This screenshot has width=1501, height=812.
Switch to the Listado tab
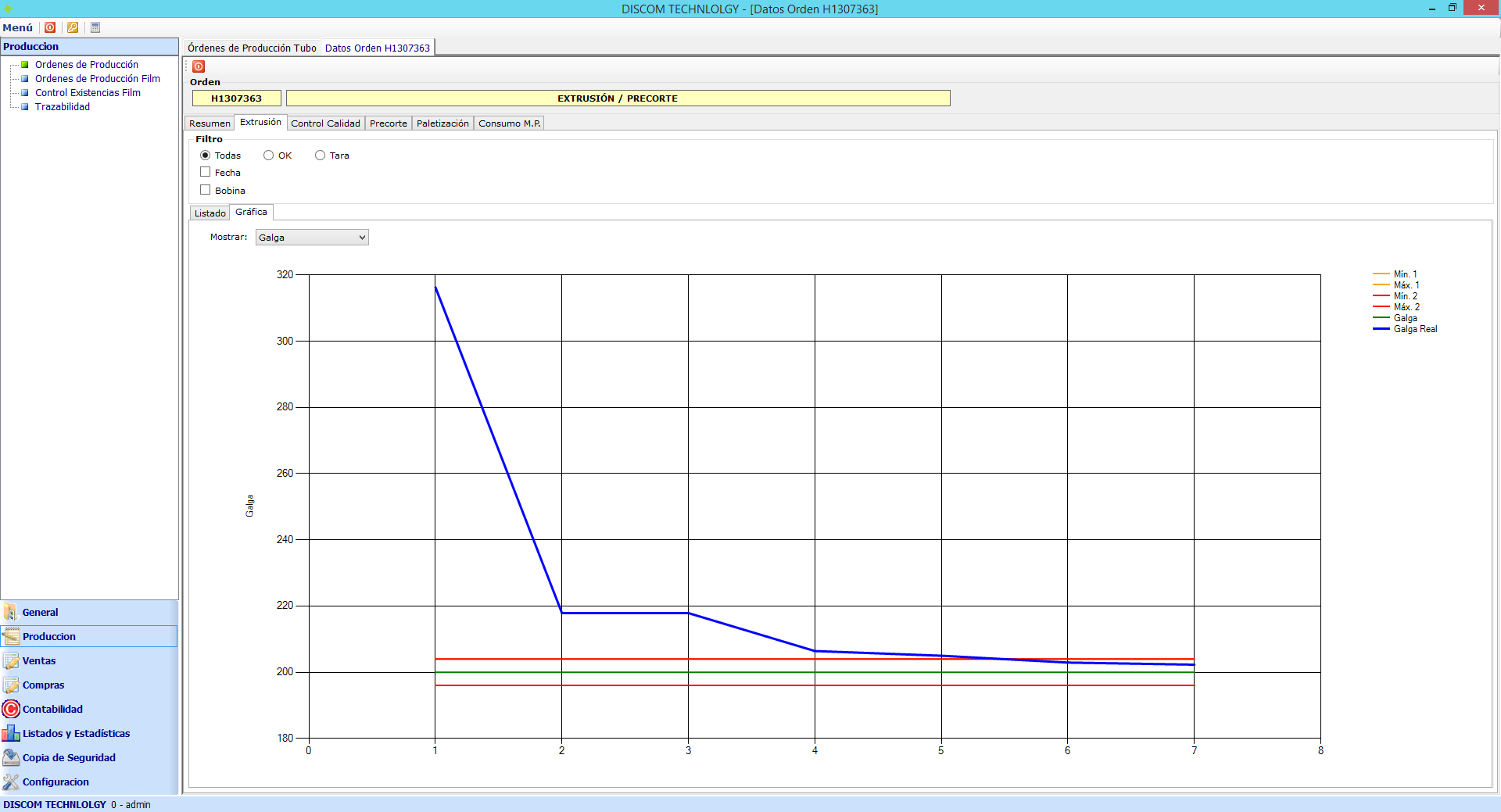[x=210, y=213]
